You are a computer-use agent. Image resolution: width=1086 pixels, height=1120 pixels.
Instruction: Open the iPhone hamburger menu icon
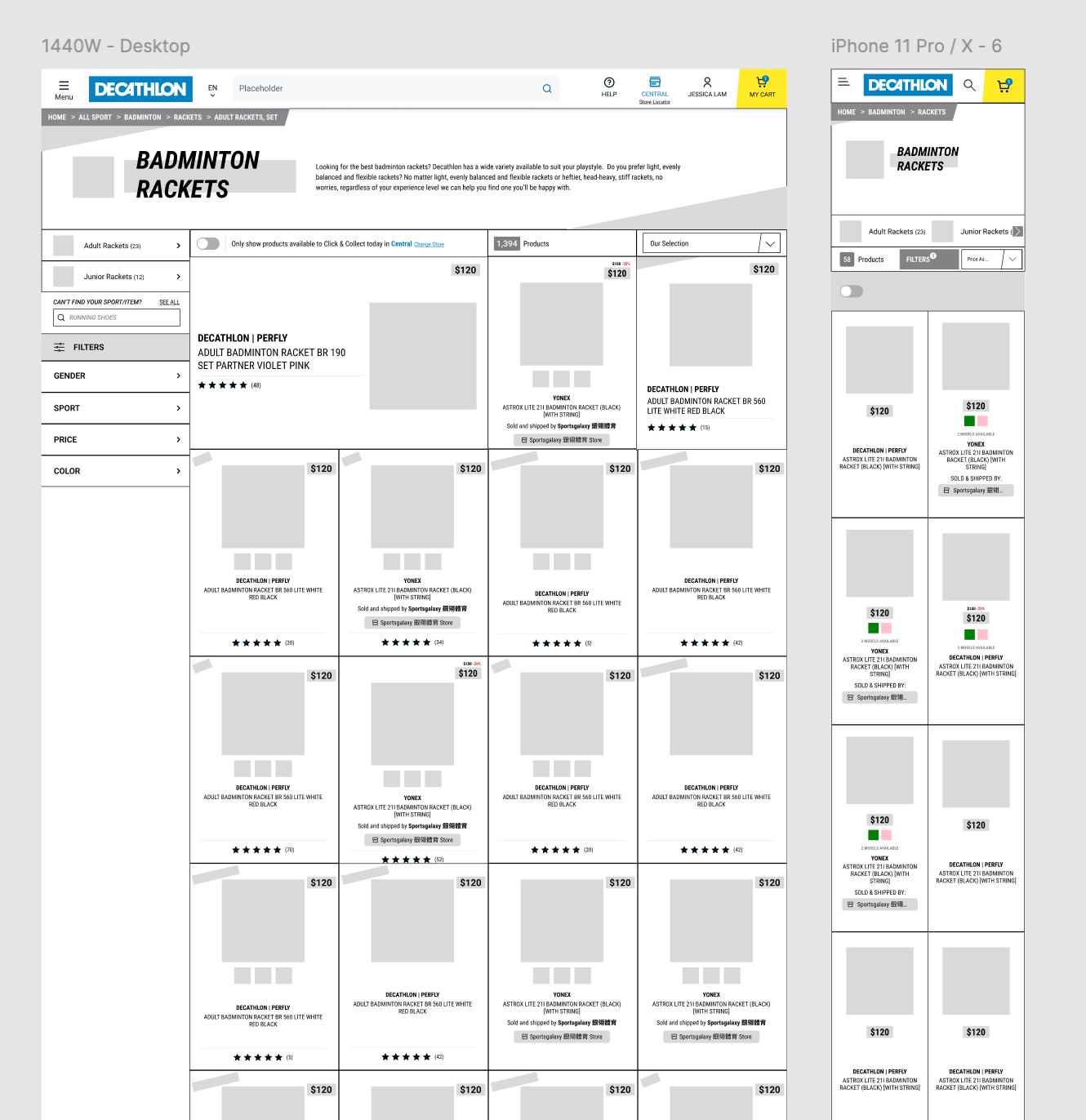[844, 82]
